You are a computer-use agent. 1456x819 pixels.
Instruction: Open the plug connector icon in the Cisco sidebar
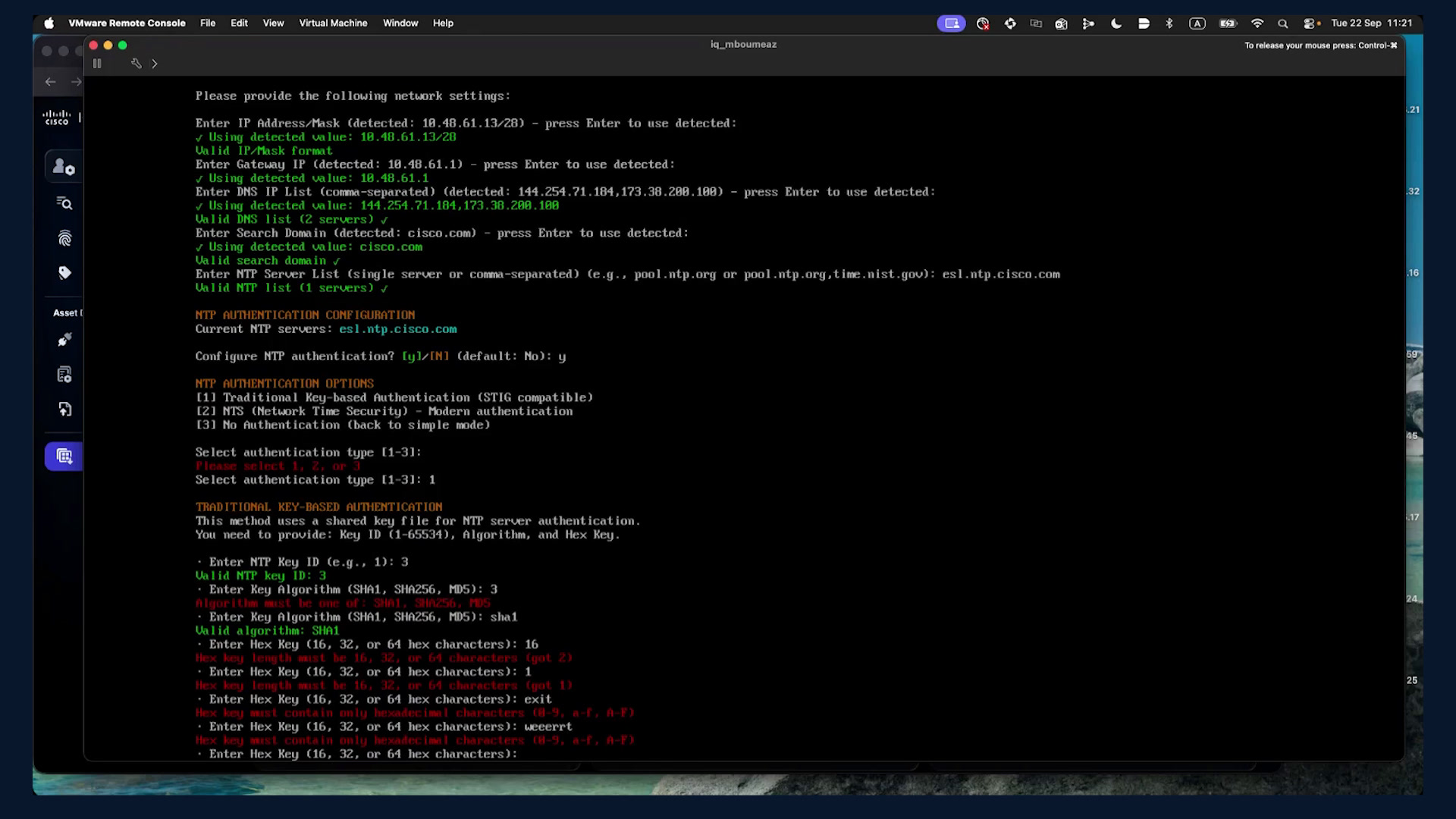(64, 340)
